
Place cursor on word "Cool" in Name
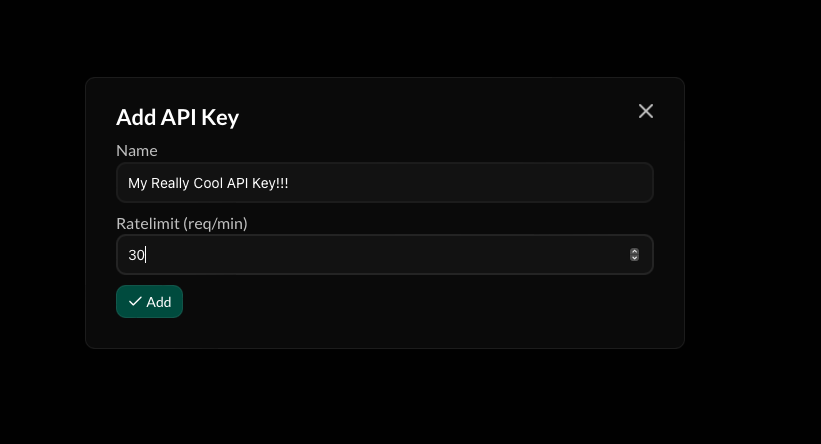pyautogui.click(x=211, y=184)
